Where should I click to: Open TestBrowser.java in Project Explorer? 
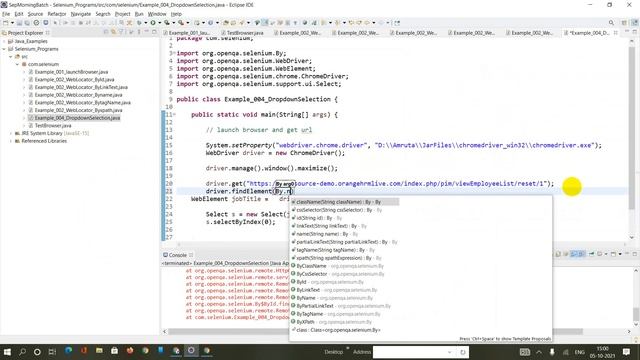coord(53,126)
